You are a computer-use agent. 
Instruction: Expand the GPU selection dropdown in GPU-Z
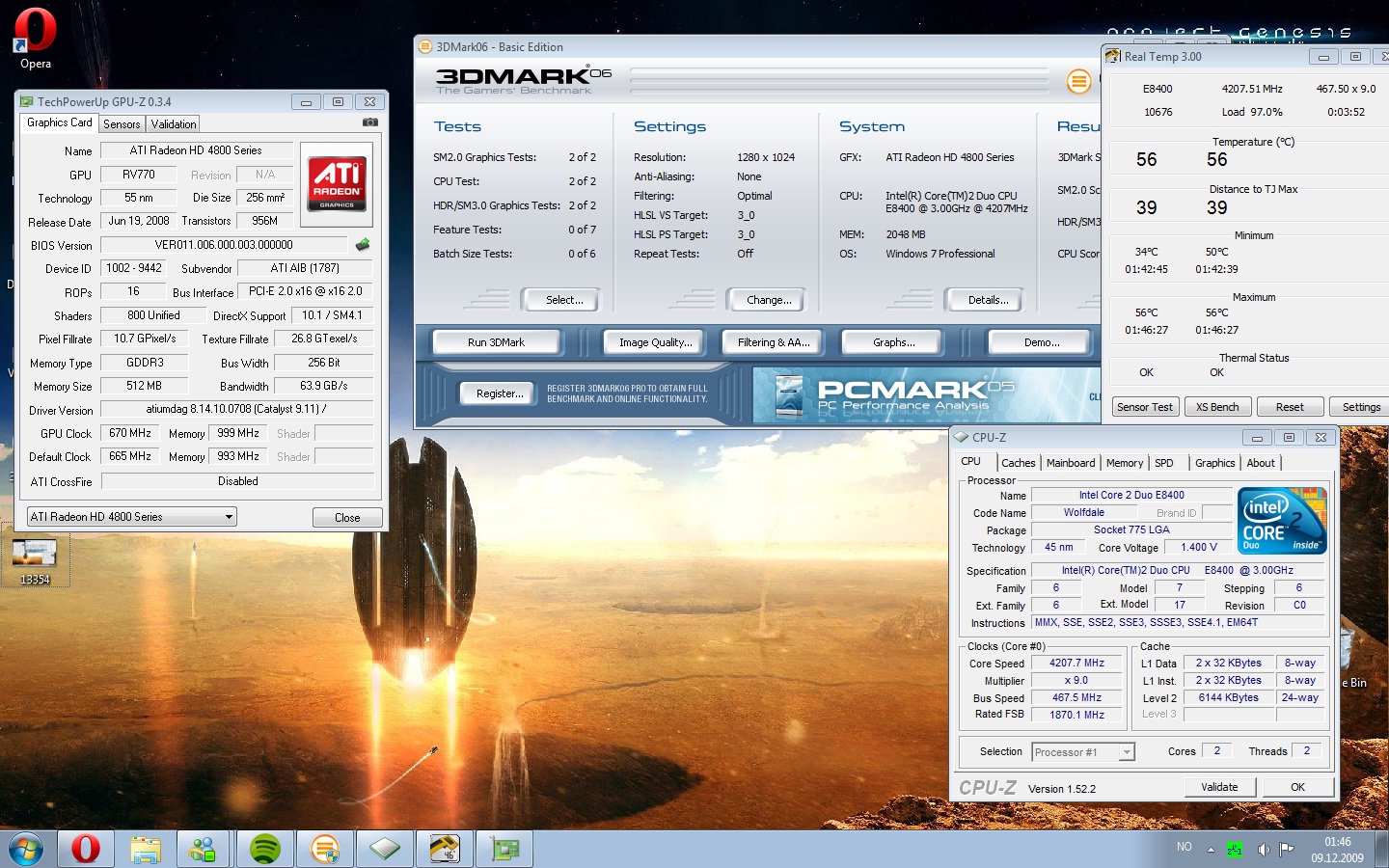229,517
